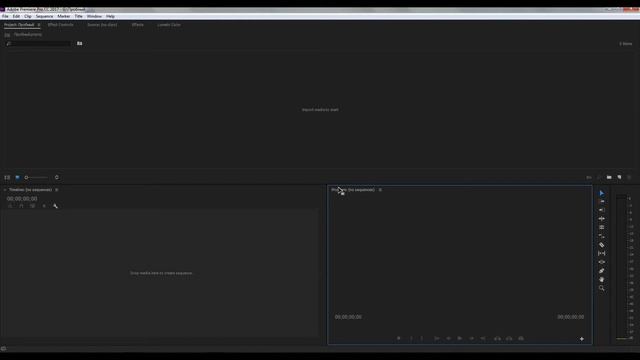Click Step Back one frame button
This screenshot has height=360, width=640.
[448, 338]
